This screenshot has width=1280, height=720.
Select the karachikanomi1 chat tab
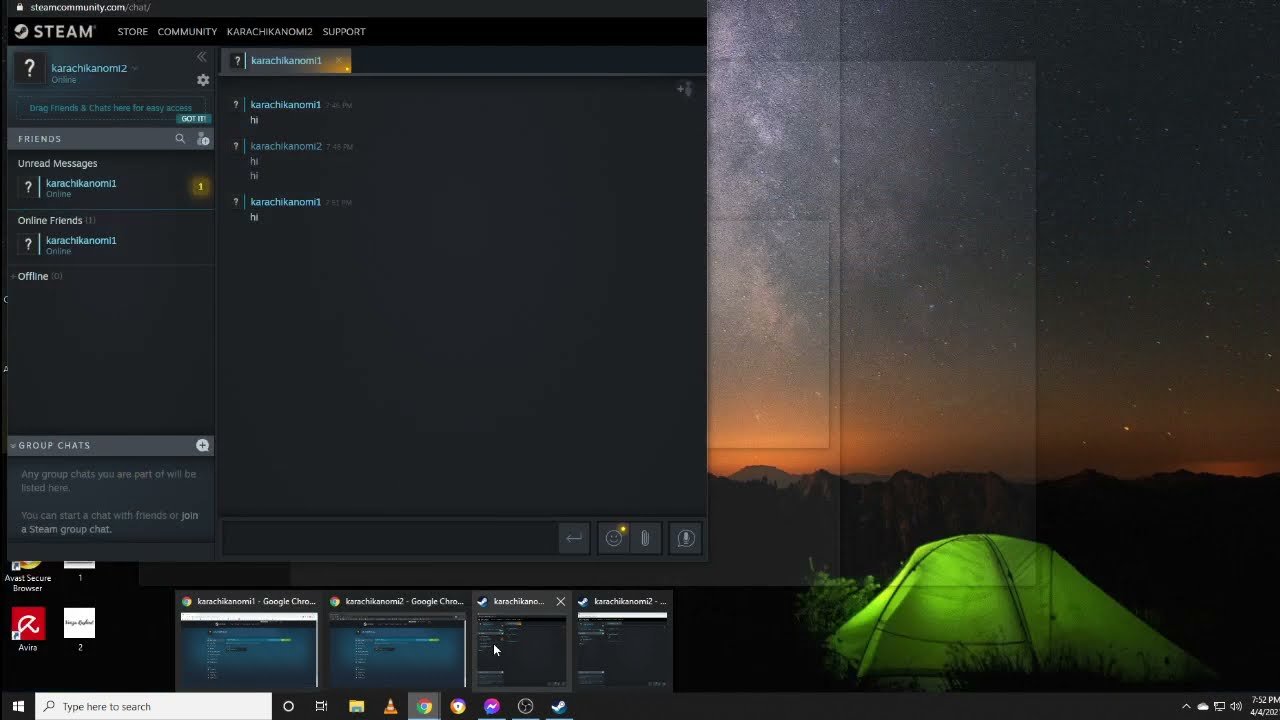coord(287,60)
